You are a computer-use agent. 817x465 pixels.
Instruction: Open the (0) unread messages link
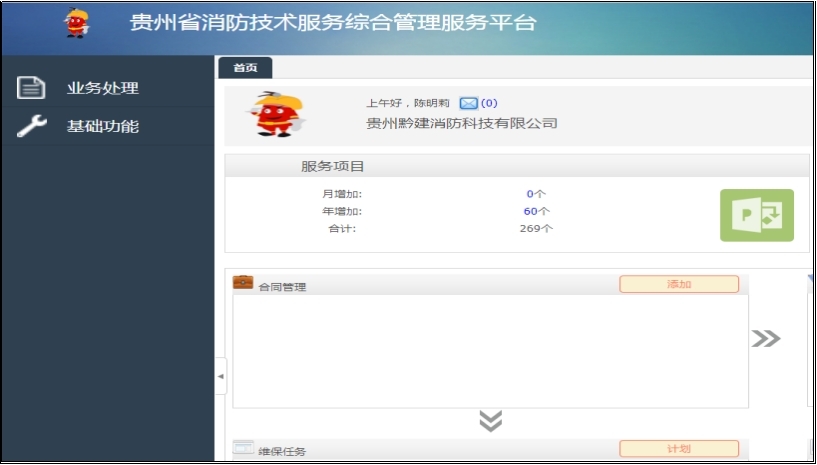point(489,103)
